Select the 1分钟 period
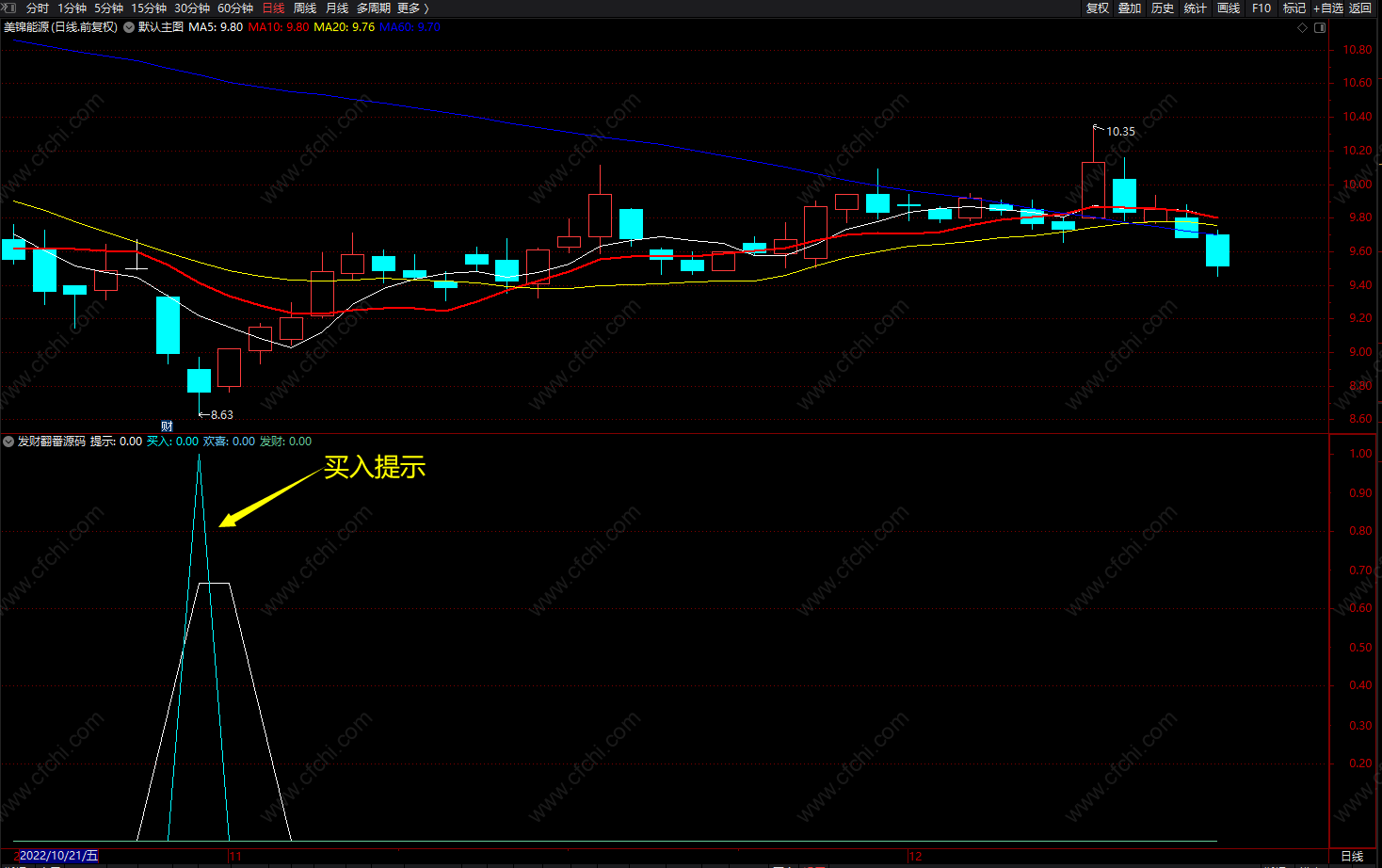This screenshot has height=868, width=1382. (72, 8)
